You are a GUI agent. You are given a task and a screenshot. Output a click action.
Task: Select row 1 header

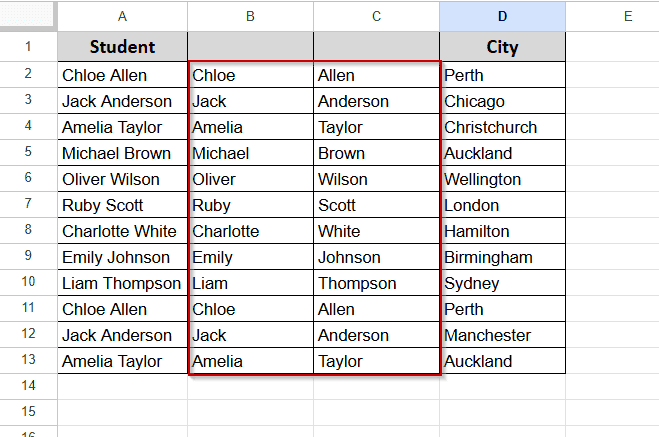coord(28,46)
